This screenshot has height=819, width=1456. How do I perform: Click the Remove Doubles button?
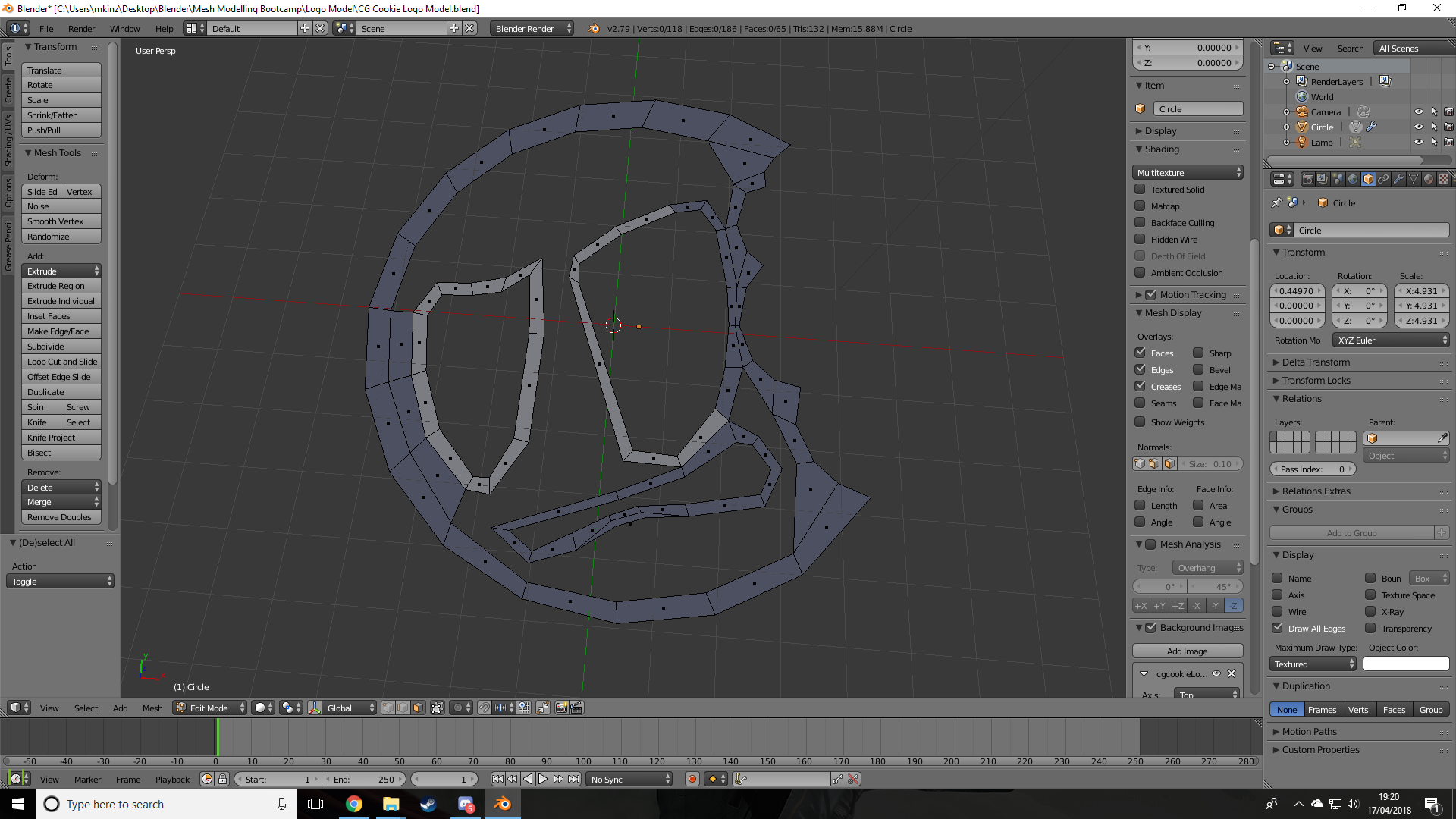click(x=60, y=517)
